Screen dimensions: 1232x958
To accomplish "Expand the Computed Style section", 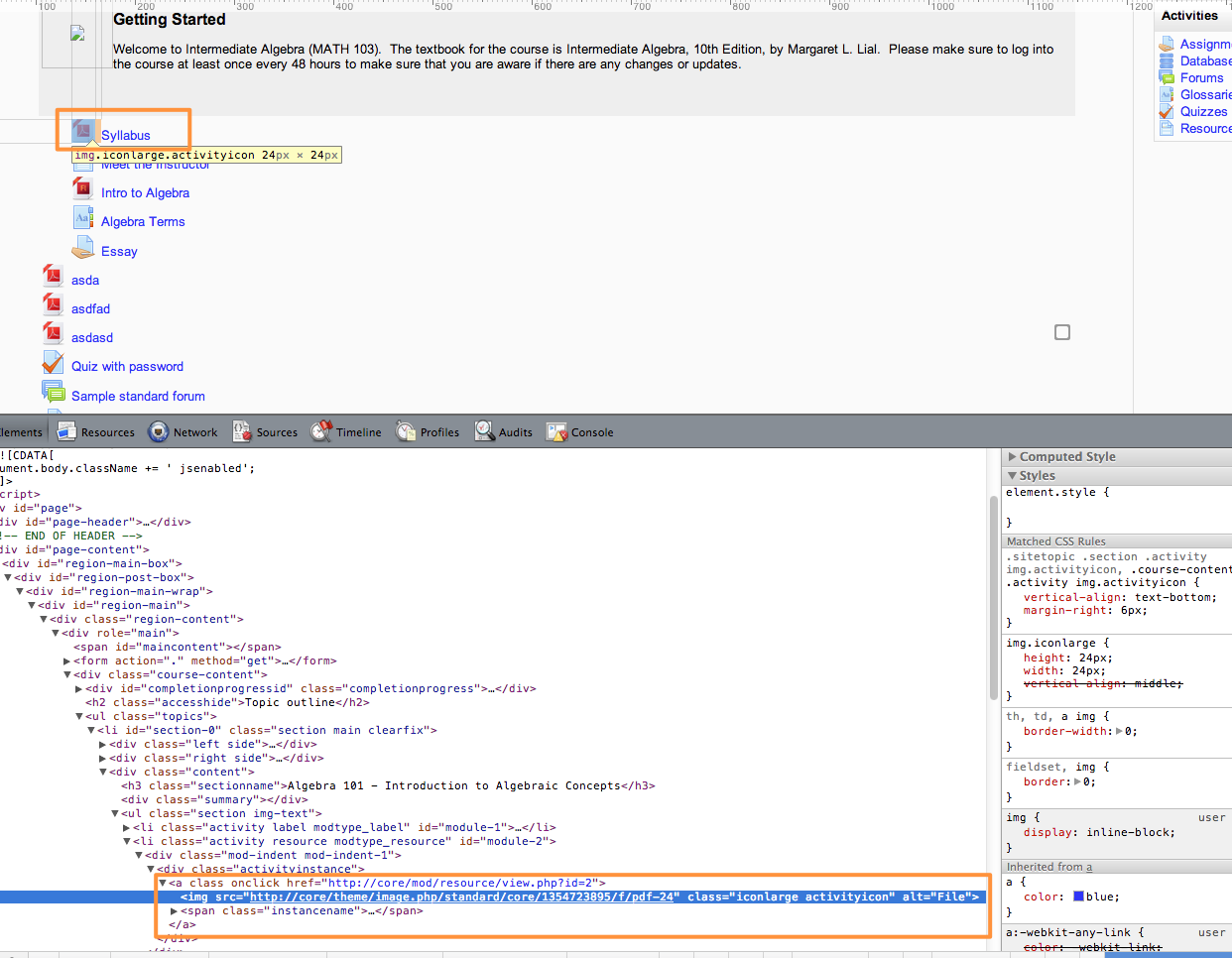I will [x=1013, y=457].
